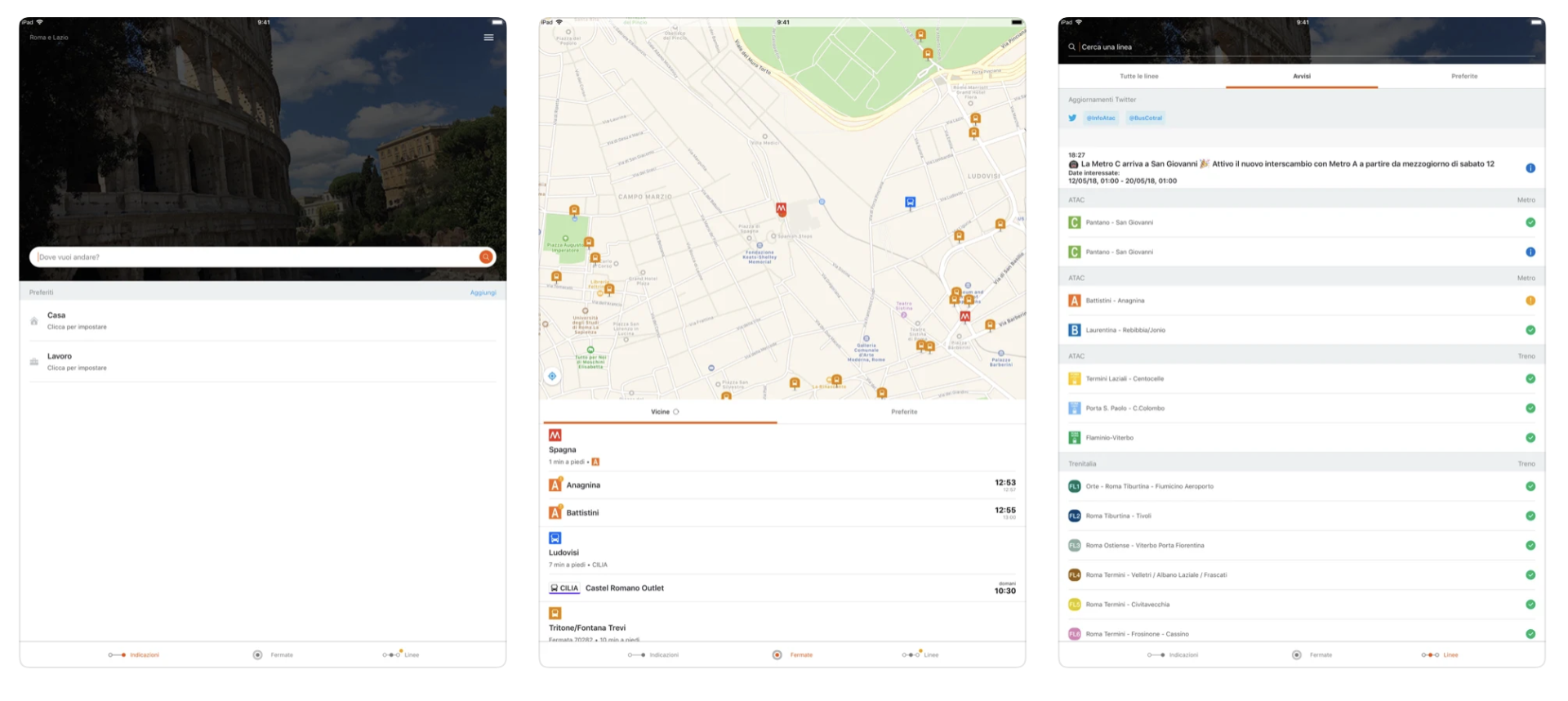Select Battistini departure at 12:55
The width and height of the screenshot is (1568, 701).
point(782,513)
